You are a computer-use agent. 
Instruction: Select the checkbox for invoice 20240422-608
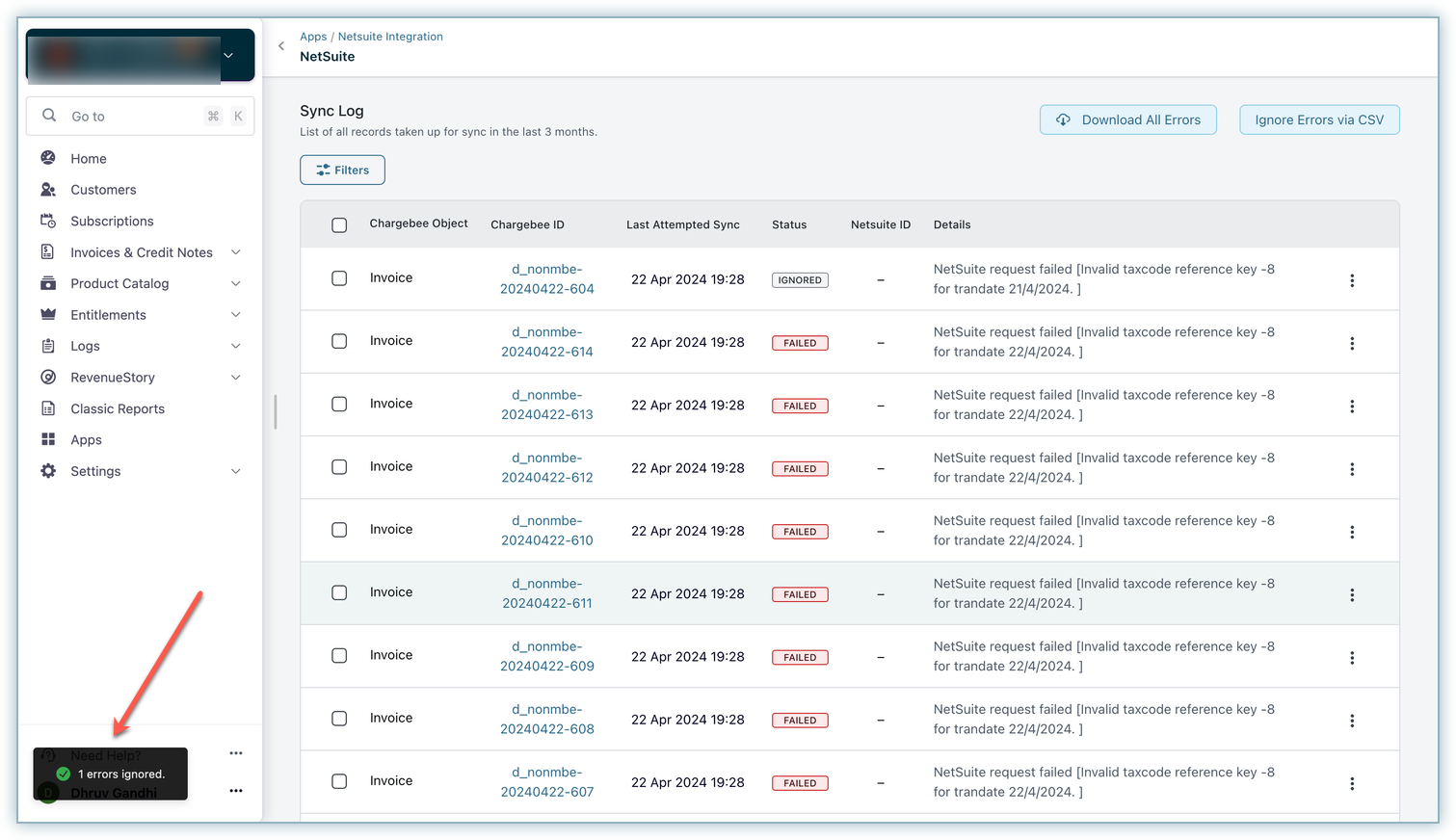pyautogui.click(x=339, y=719)
